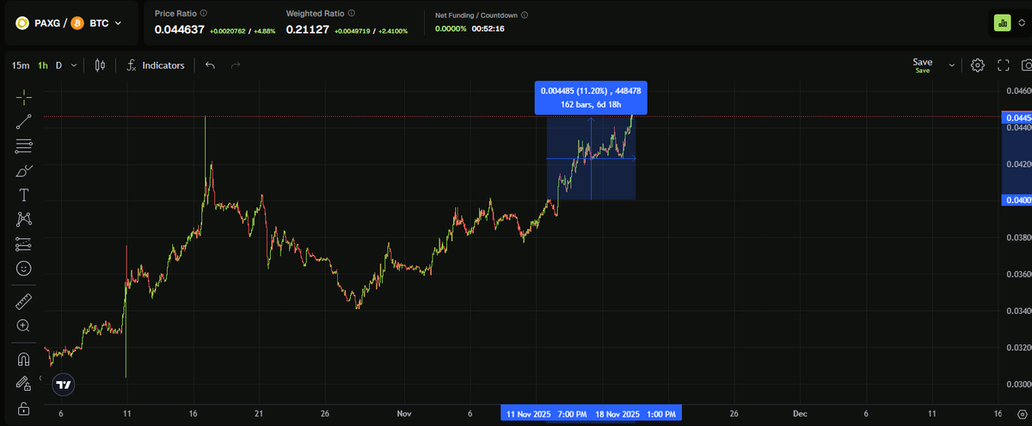Expand the PAXG / BTC pair dropdown
This screenshot has height=426, width=1032.
pyautogui.click(x=119, y=22)
